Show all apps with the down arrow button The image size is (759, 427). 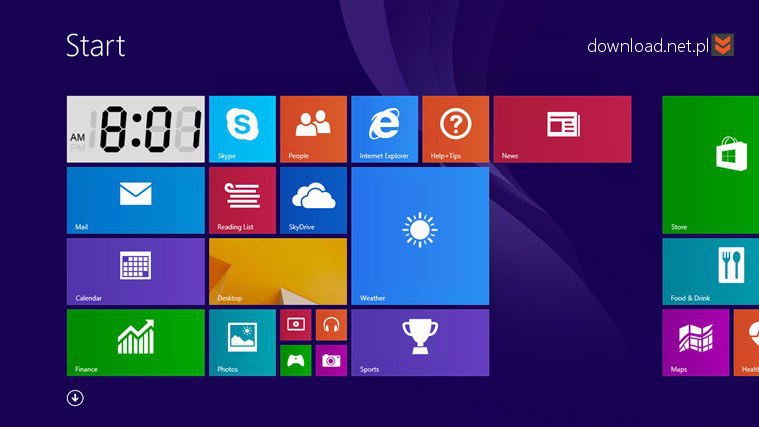(75, 398)
